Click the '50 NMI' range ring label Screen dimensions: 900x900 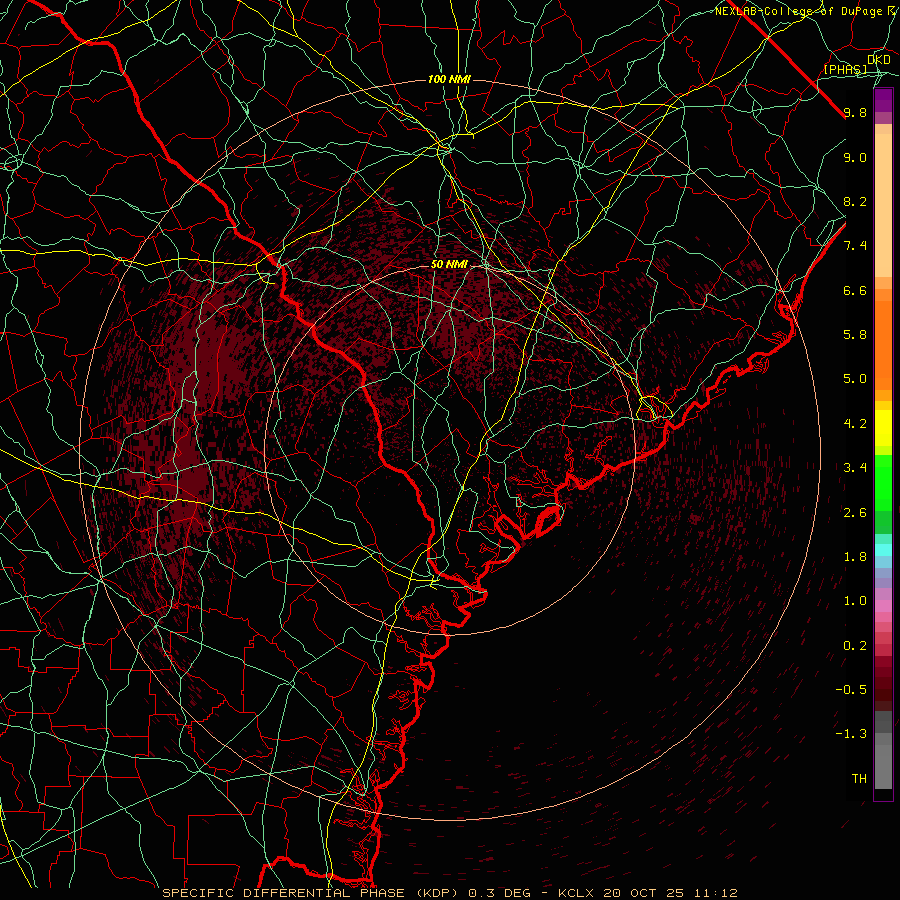pos(449,265)
